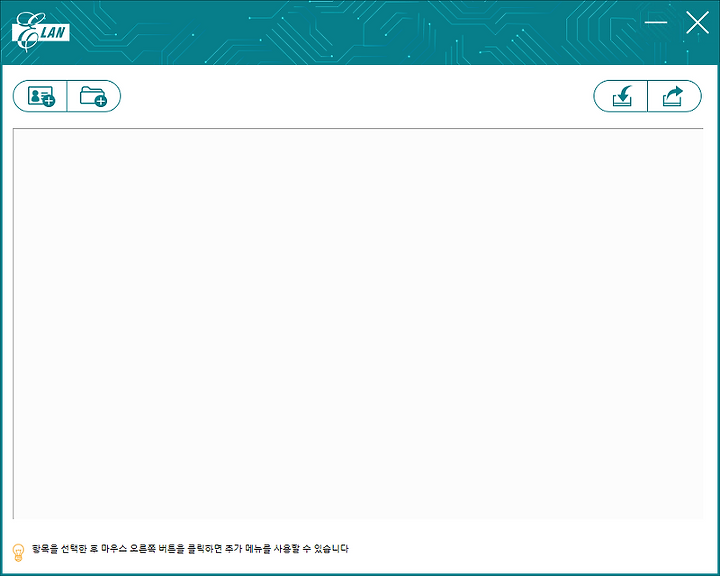Create a new folder with plus icon

tap(94, 96)
